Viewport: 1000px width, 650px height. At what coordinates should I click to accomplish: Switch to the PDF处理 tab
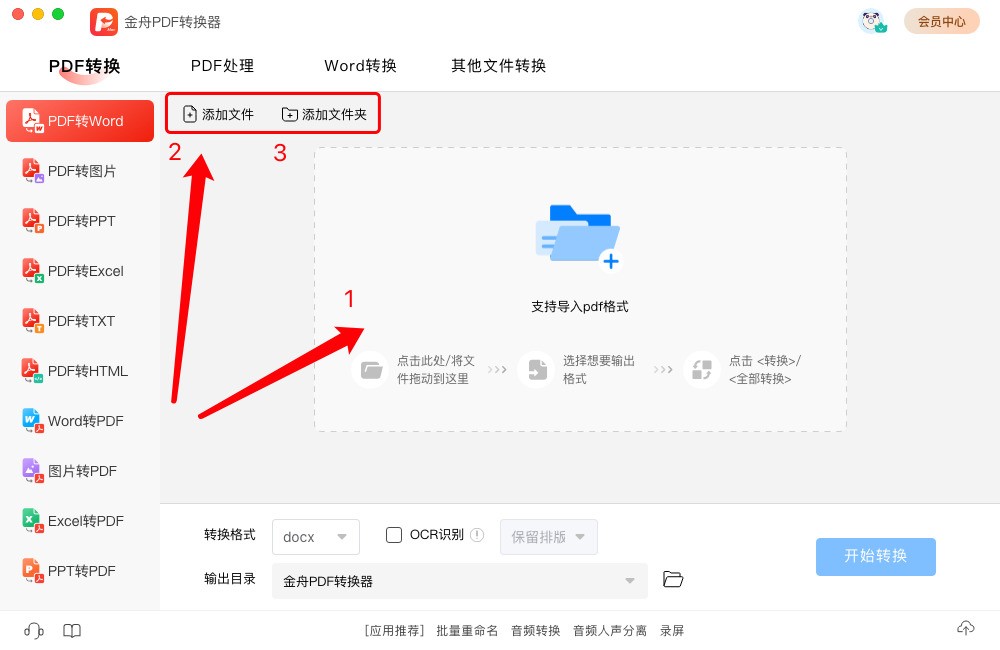pyautogui.click(x=222, y=66)
